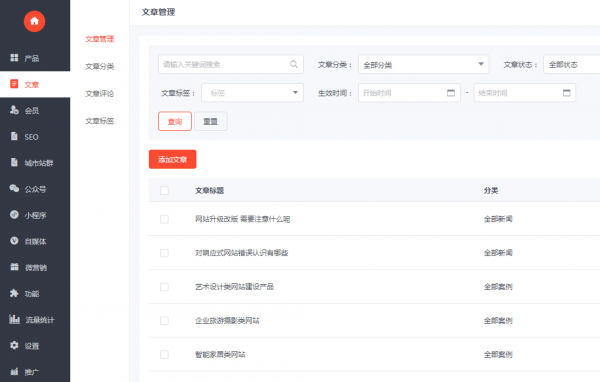The height and width of the screenshot is (382, 600).
Task: Open the 文章评论 submenu item
Action: point(99,94)
